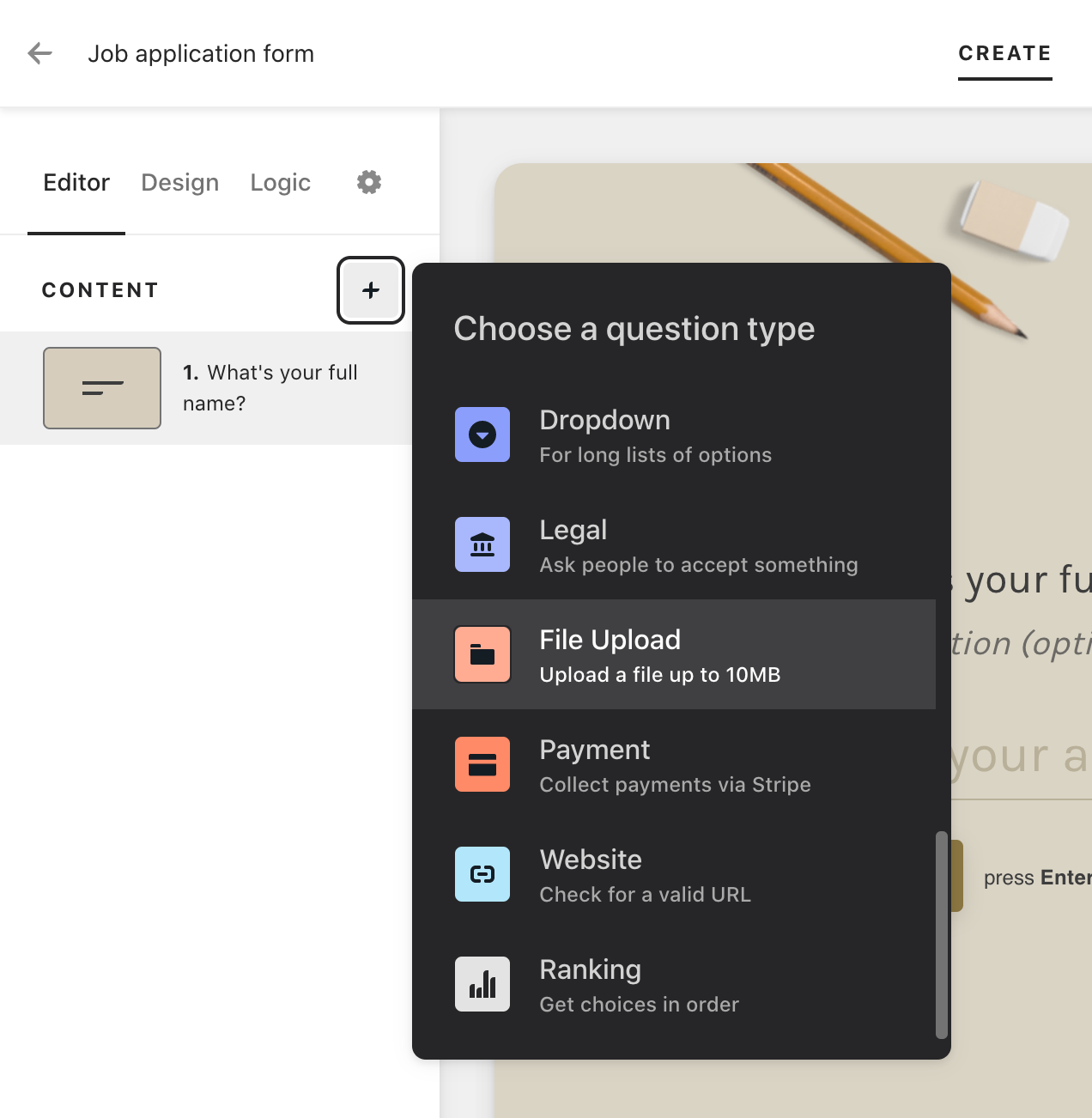Go back using the left arrow

click(x=39, y=53)
